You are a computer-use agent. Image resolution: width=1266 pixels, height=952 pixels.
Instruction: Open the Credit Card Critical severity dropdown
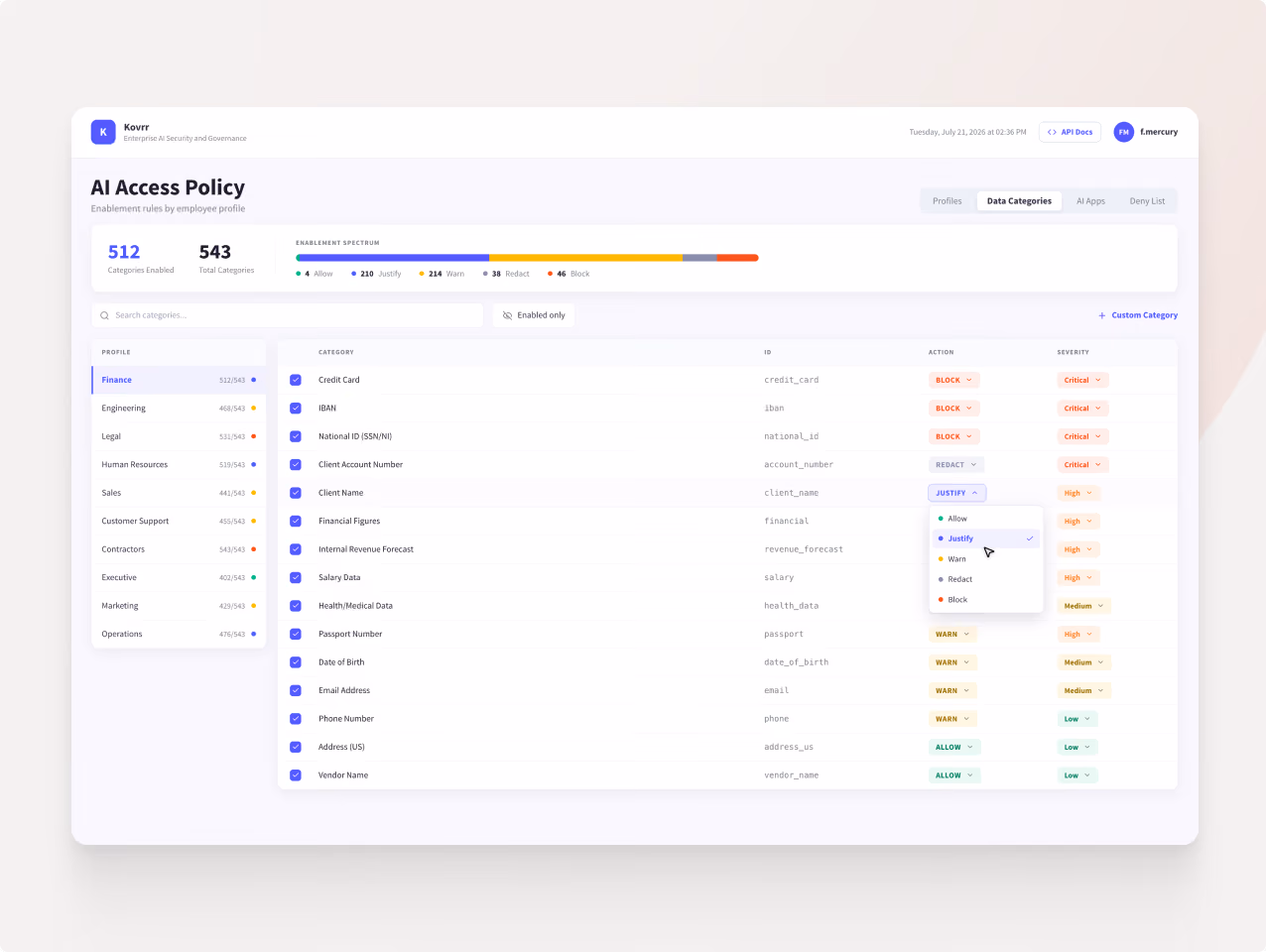pos(1083,380)
